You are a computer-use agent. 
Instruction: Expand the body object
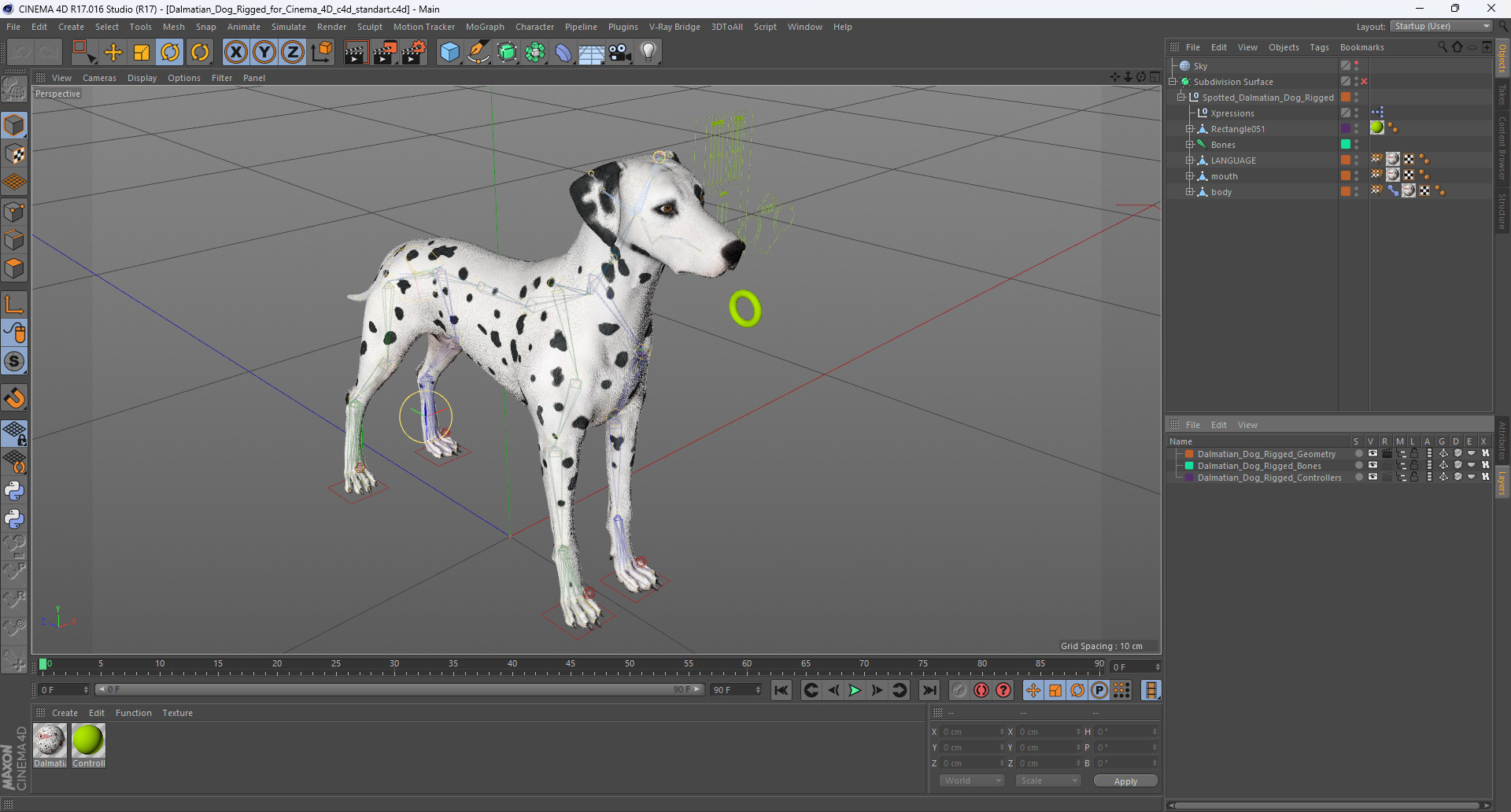point(1190,192)
